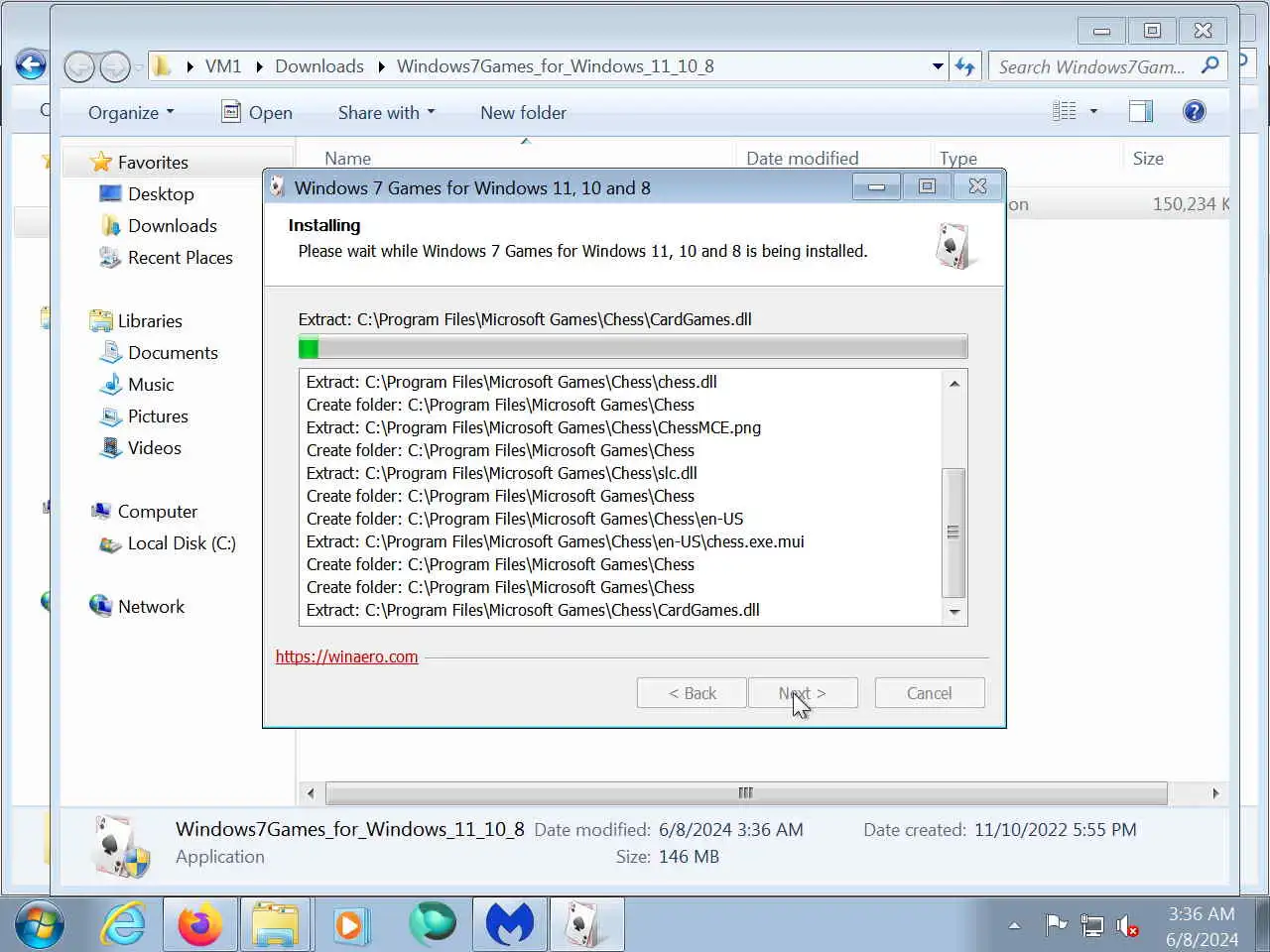The height and width of the screenshot is (952, 1270).
Task: Click the refresh icon beside address bar
Action: click(x=964, y=66)
